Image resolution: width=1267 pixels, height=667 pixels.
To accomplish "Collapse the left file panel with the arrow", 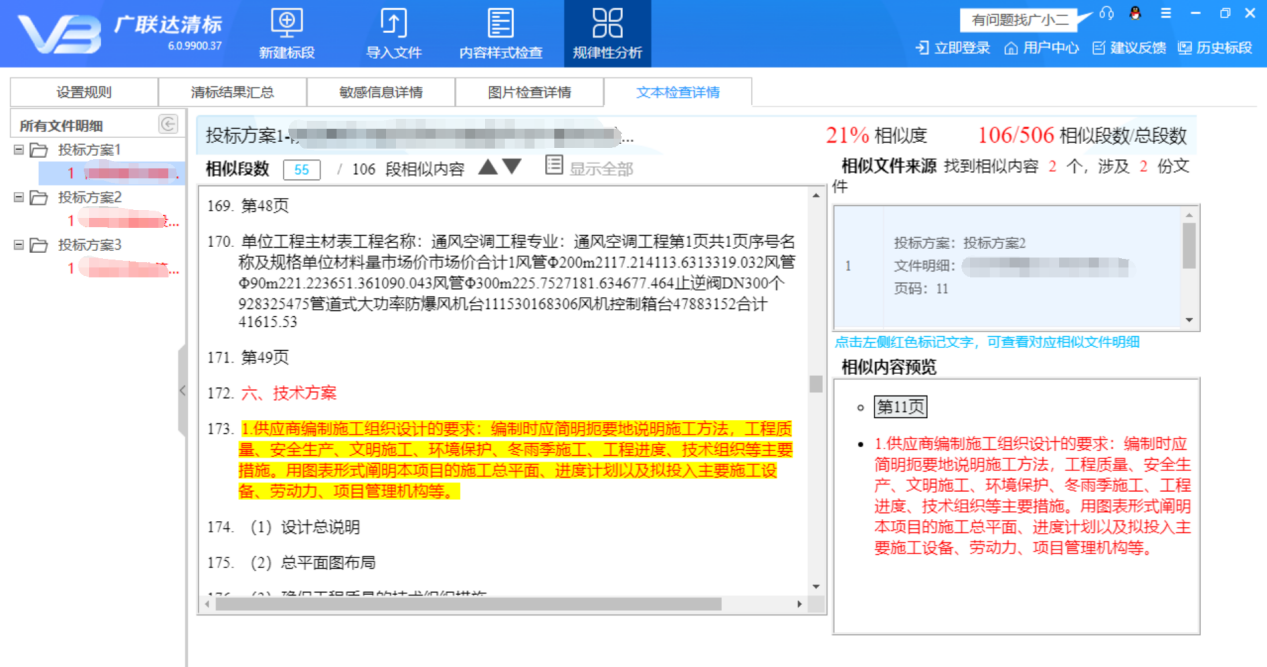I will point(183,392).
